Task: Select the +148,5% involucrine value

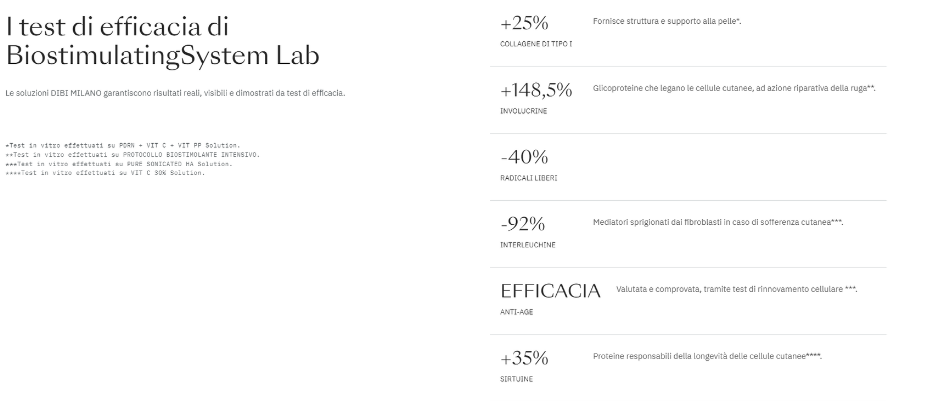Action: coord(536,90)
